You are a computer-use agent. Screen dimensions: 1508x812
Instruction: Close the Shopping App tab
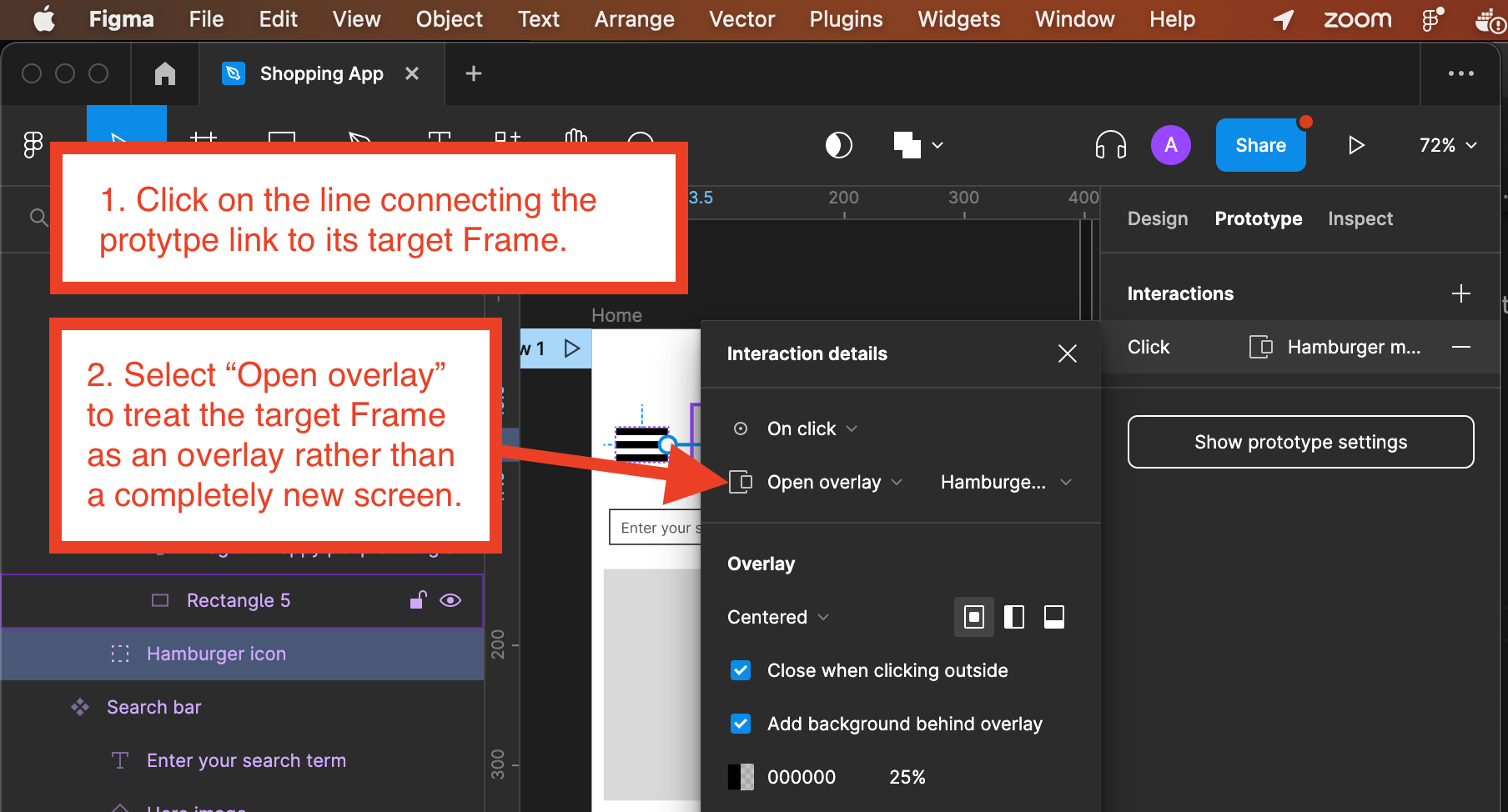click(x=411, y=73)
